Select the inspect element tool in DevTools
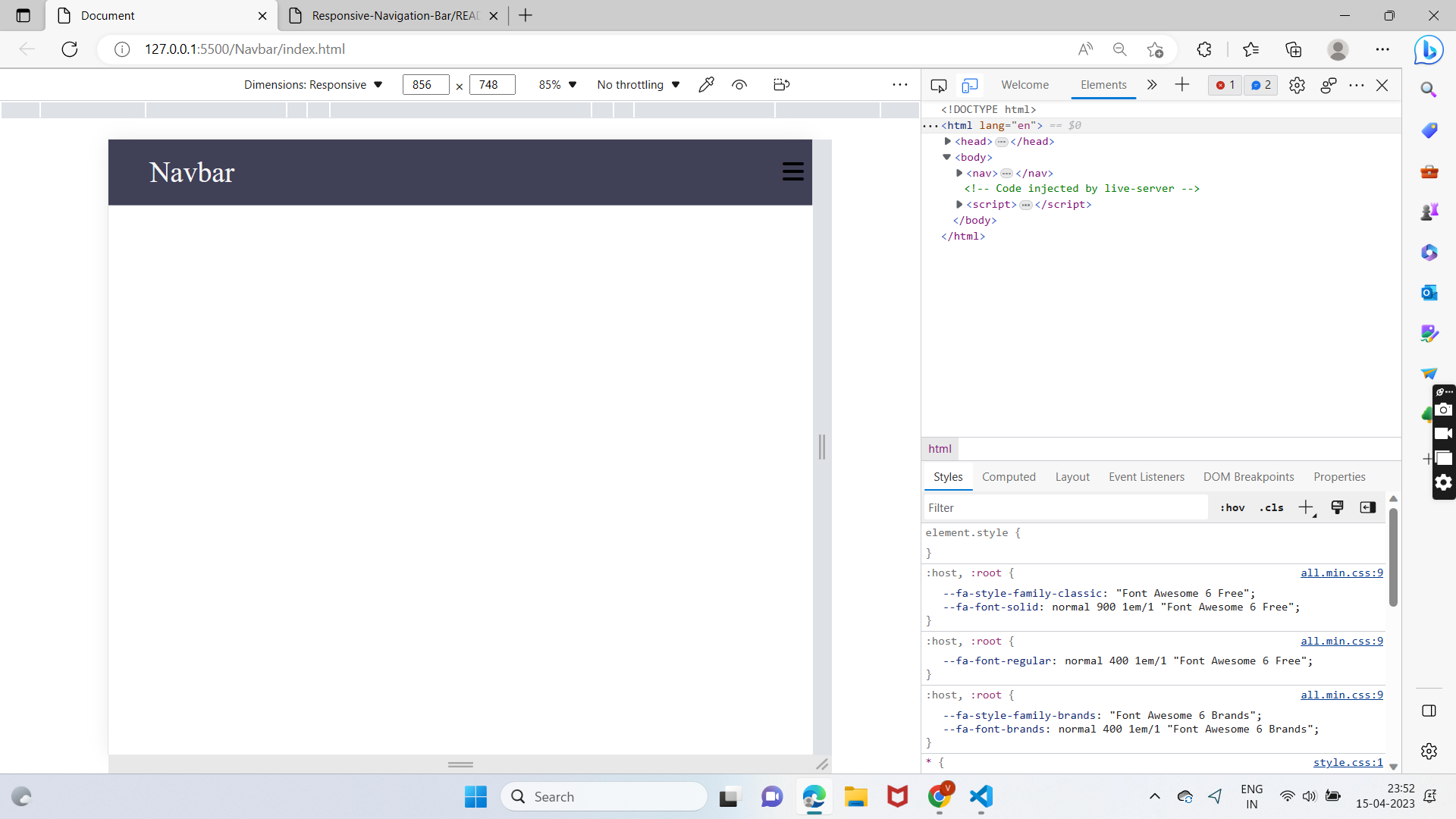1456x819 pixels. (x=939, y=85)
